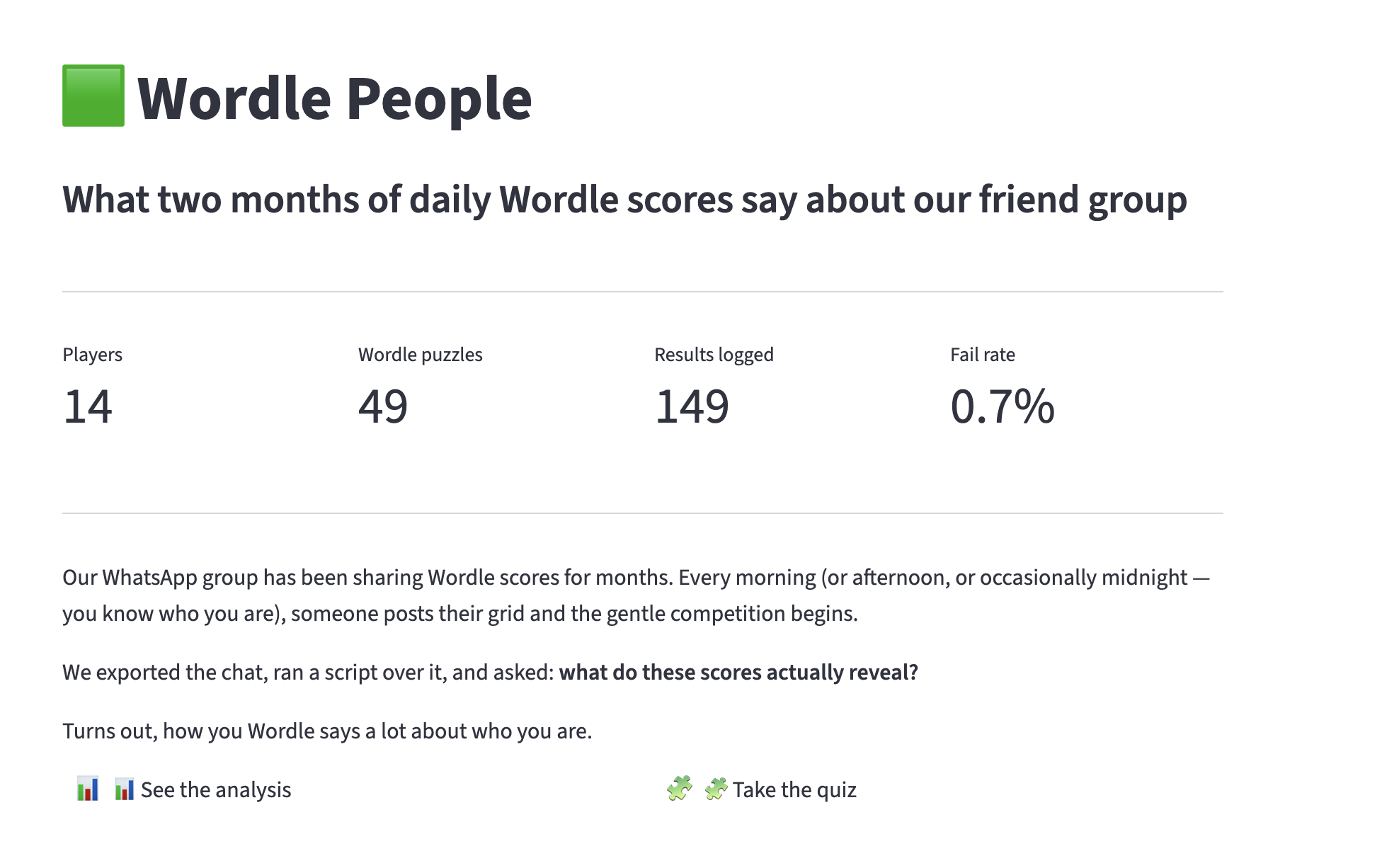Select the paragraph mentioning the WhatsApp group
Screen dimensions: 1382x868
coord(637,595)
